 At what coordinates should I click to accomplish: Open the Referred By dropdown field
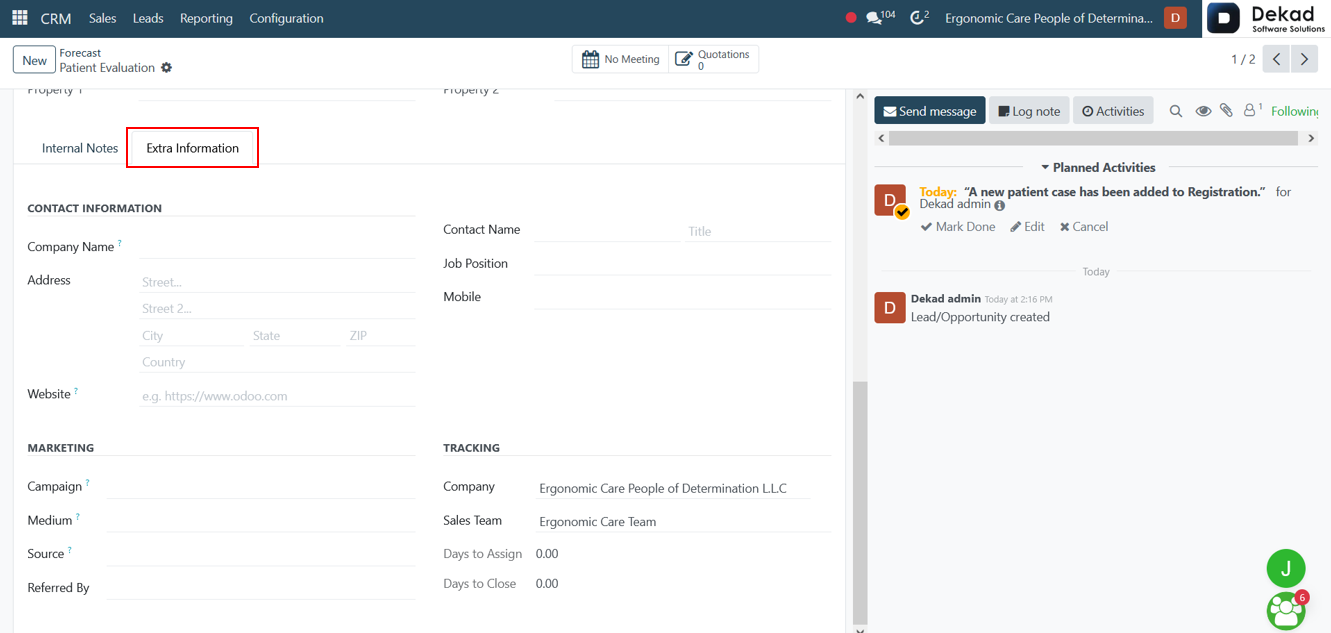point(260,587)
